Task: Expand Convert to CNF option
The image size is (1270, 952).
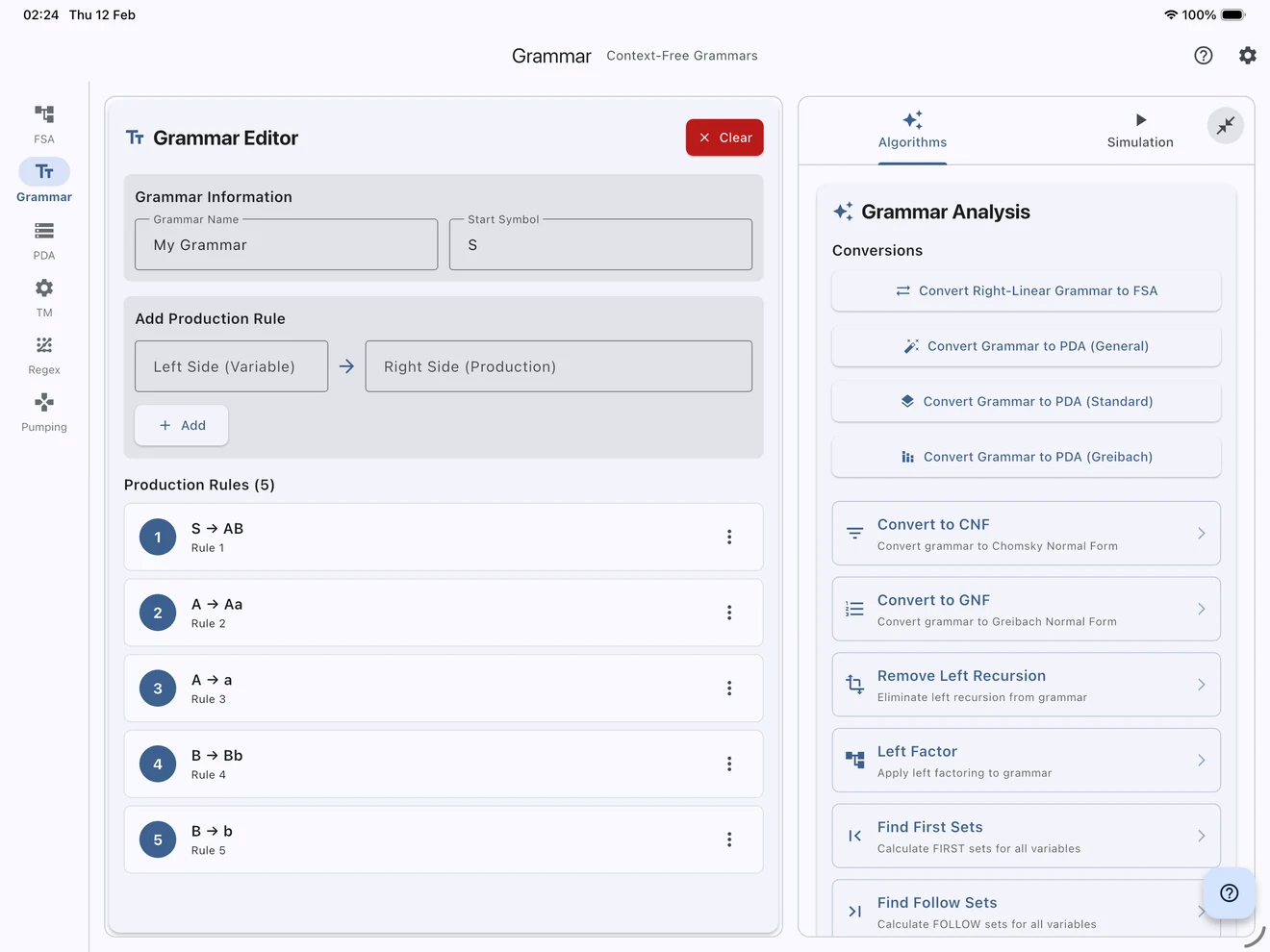Action: pyautogui.click(x=1026, y=534)
